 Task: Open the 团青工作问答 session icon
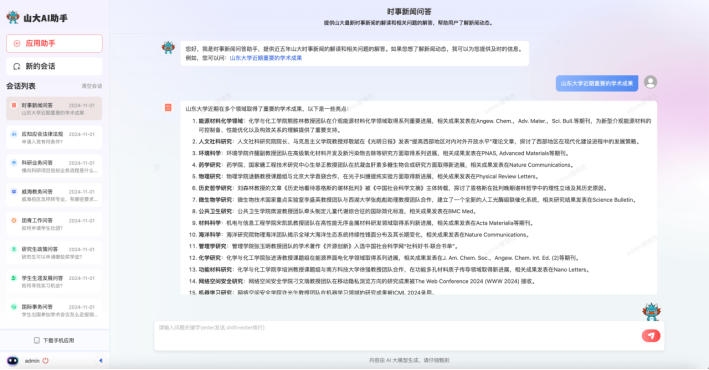[14, 221]
